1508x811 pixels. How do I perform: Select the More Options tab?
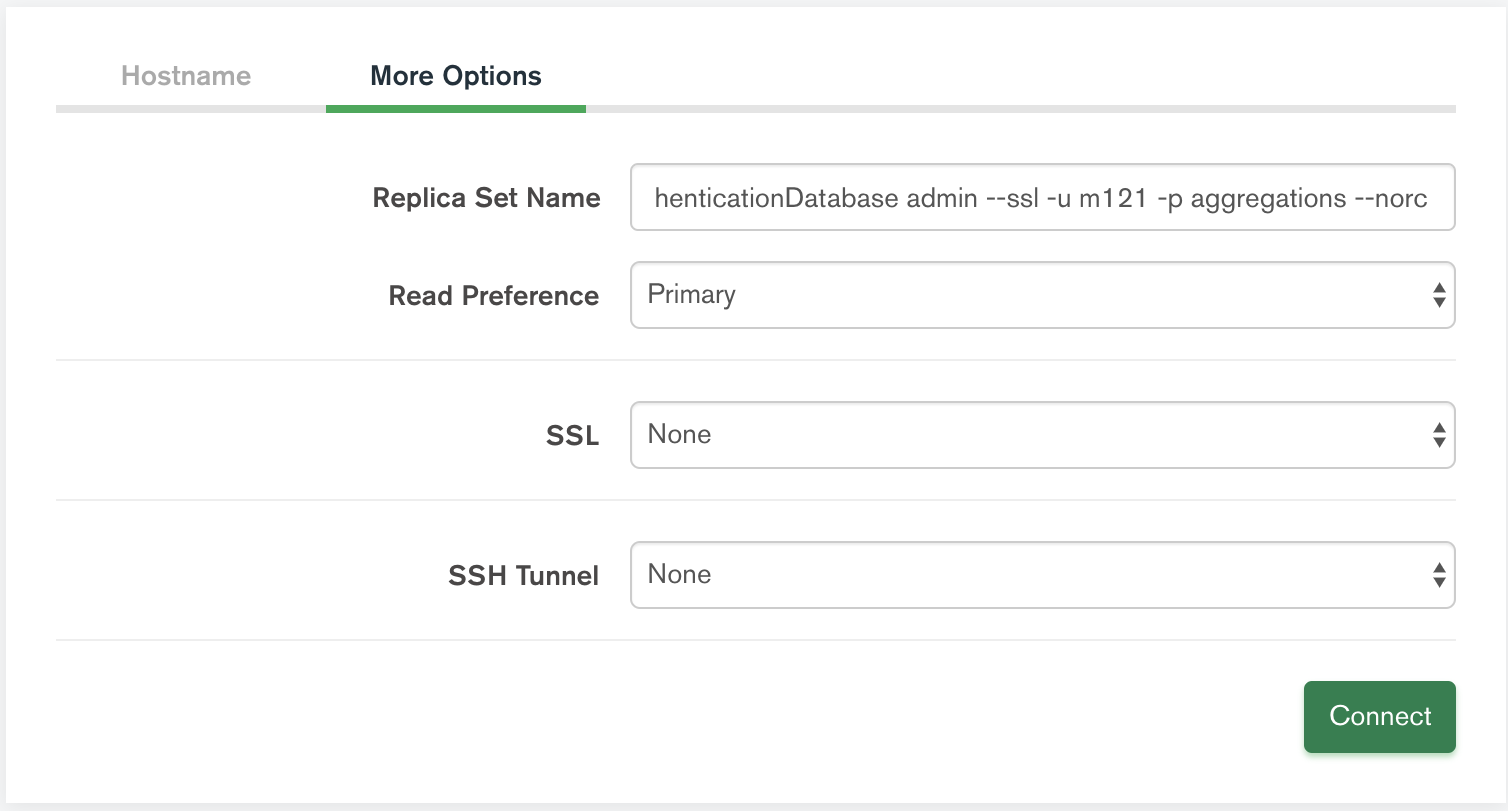click(456, 76)
